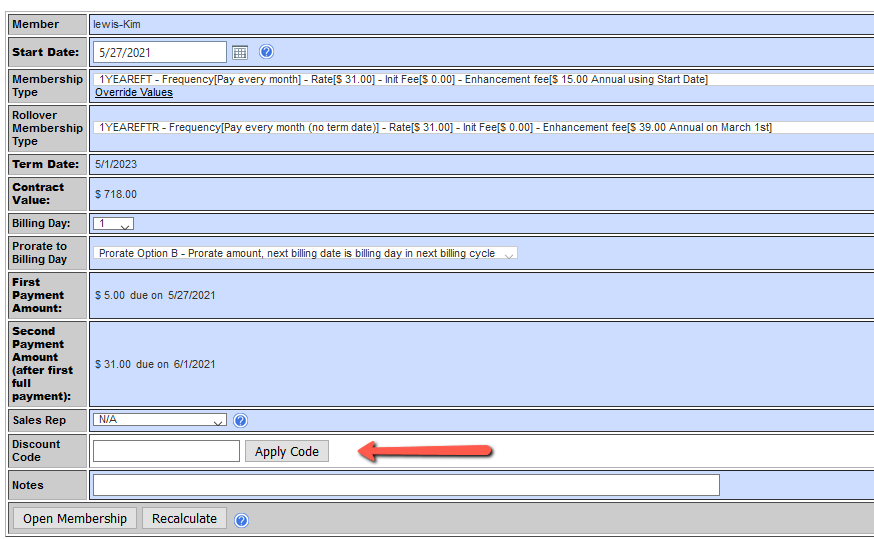Image resolution: width=874 pixels, height=539 pixels.
Task: Click the Term Date value 5/1/2023
Action: pyautogui.click(x=116, y=164)
